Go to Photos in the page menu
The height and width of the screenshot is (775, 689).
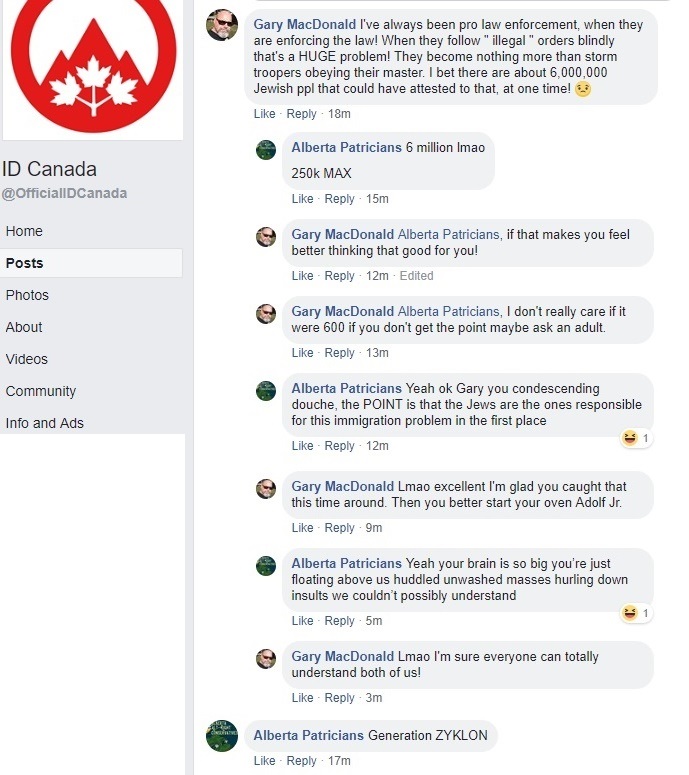27,295
